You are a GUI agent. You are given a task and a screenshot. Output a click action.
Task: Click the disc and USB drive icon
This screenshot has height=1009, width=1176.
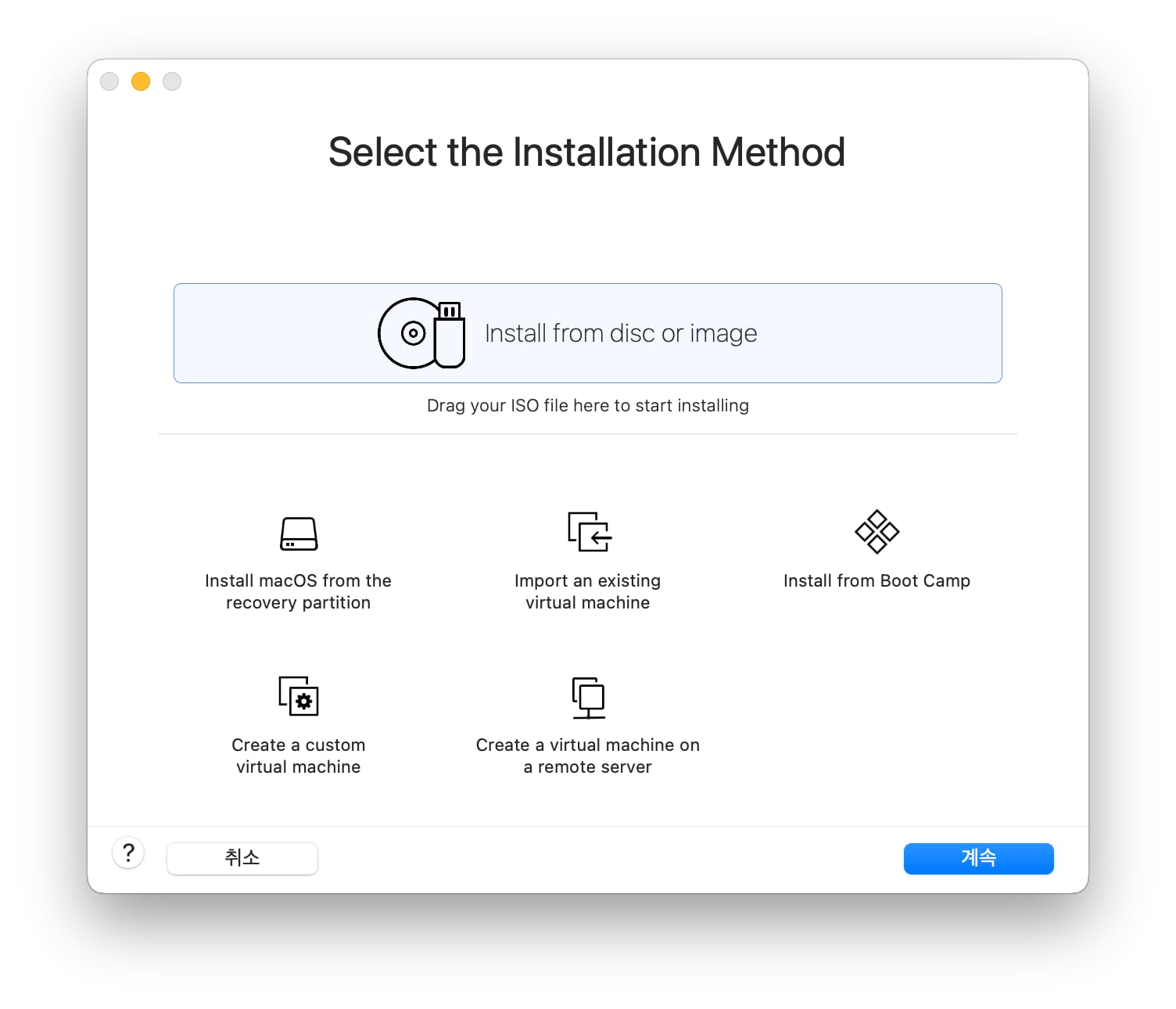(421, 333)
